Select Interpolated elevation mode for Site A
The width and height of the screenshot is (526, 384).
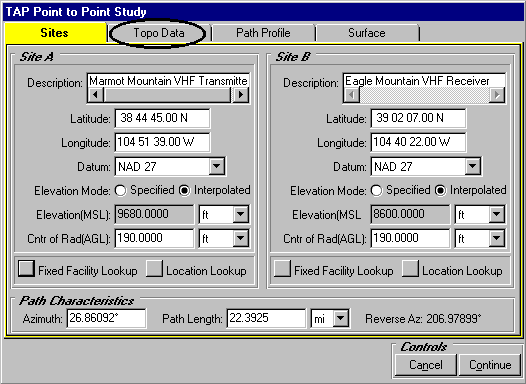click(185, 190)
